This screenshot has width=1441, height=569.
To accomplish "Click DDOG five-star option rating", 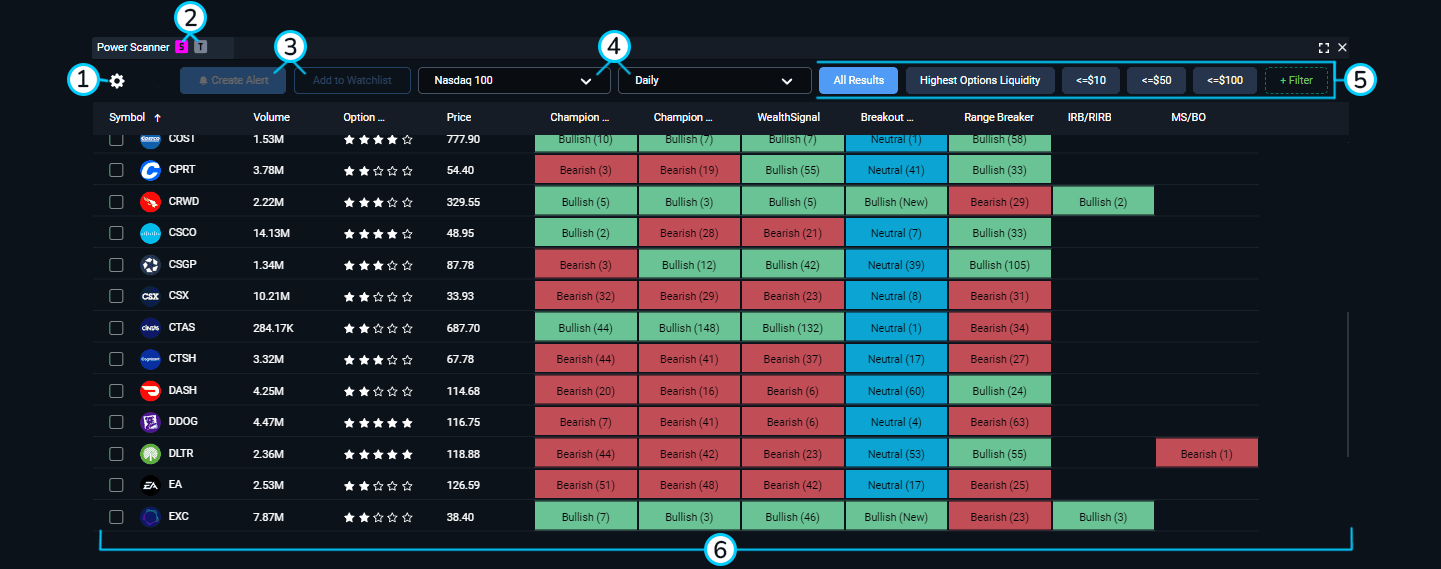I will (378, 422).
